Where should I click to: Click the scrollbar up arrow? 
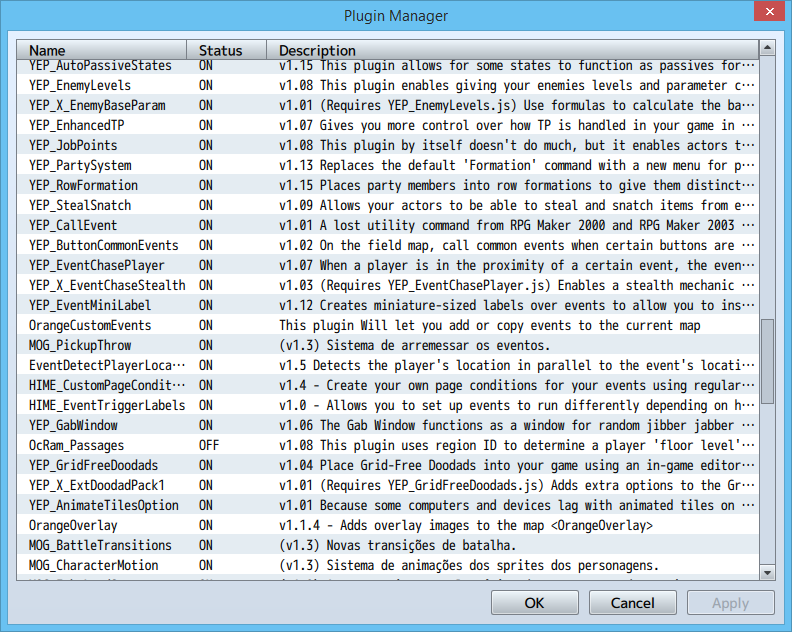pyautogui.click(x=767, y=48)
